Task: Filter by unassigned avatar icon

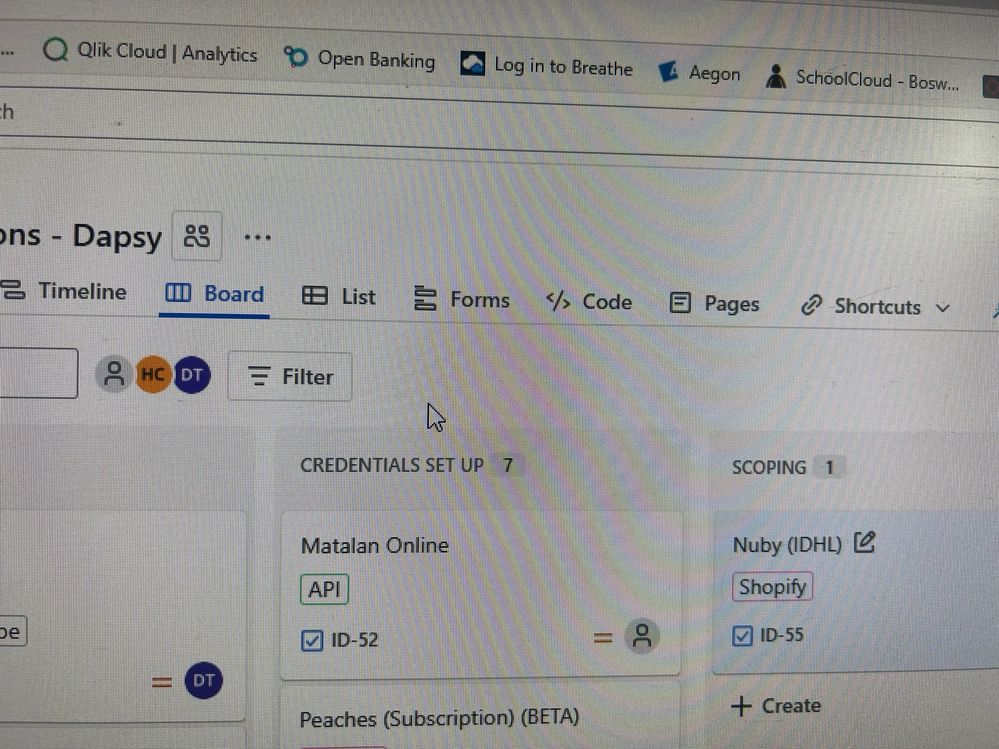Action: (114, 374)
